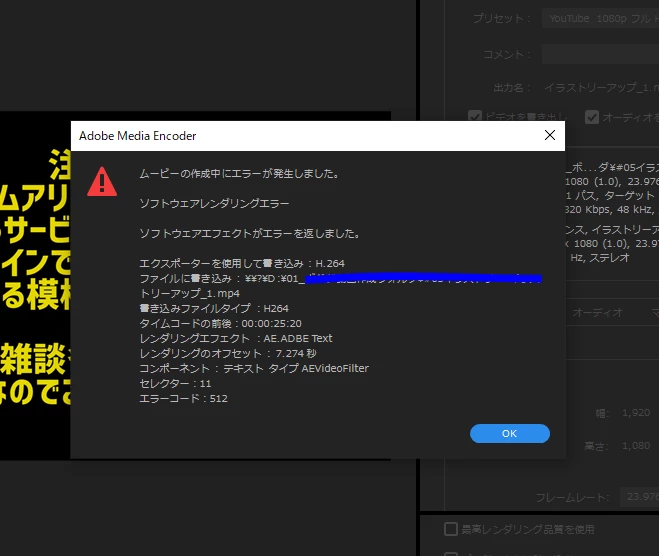Image resolution: width=659 pixels, height=556 pixels.
Task: Switch to the オーディオ tab
Action: (x=597, y=312)
